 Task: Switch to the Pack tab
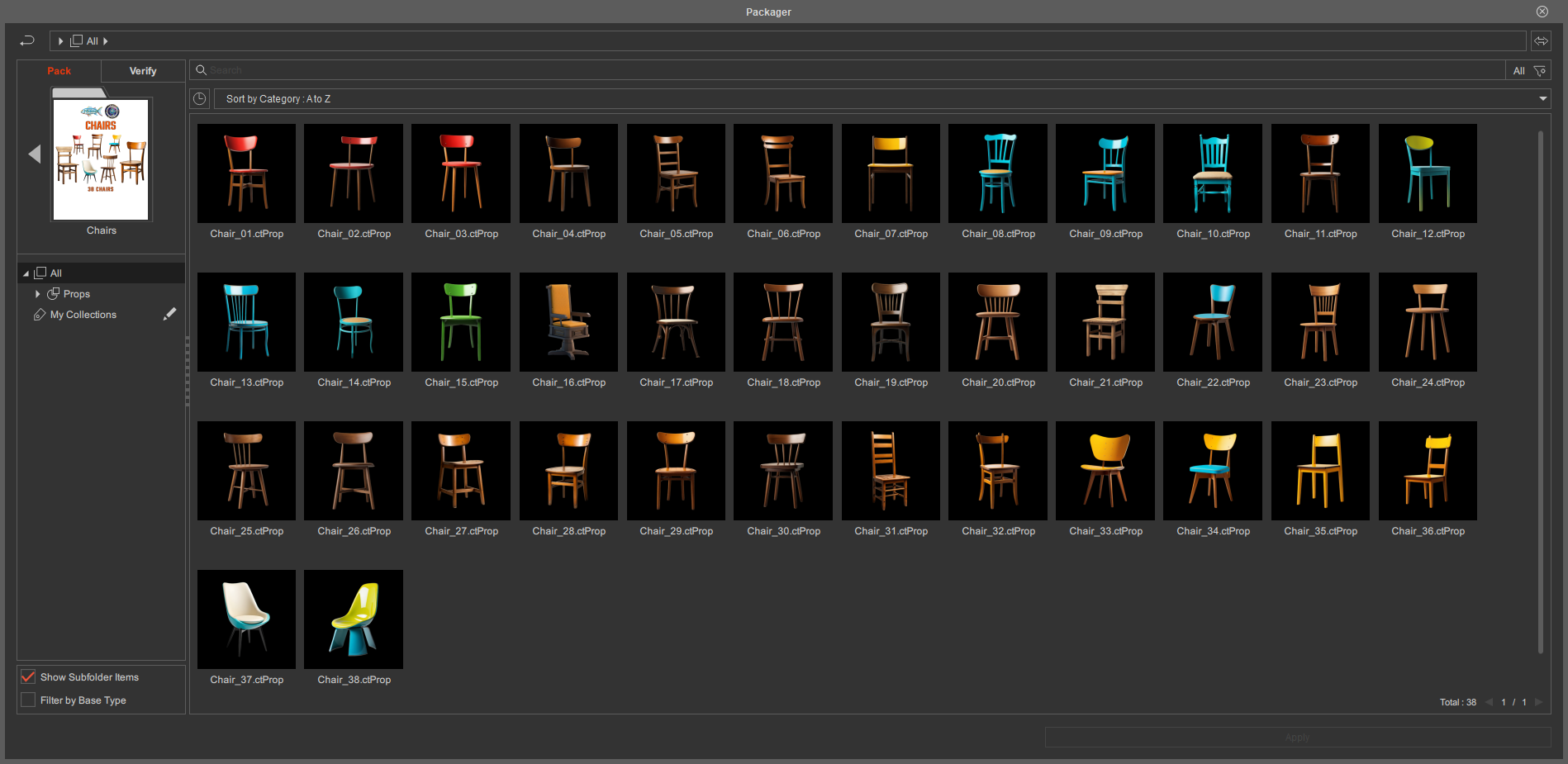pyautogui.click(x=59, y=71)
